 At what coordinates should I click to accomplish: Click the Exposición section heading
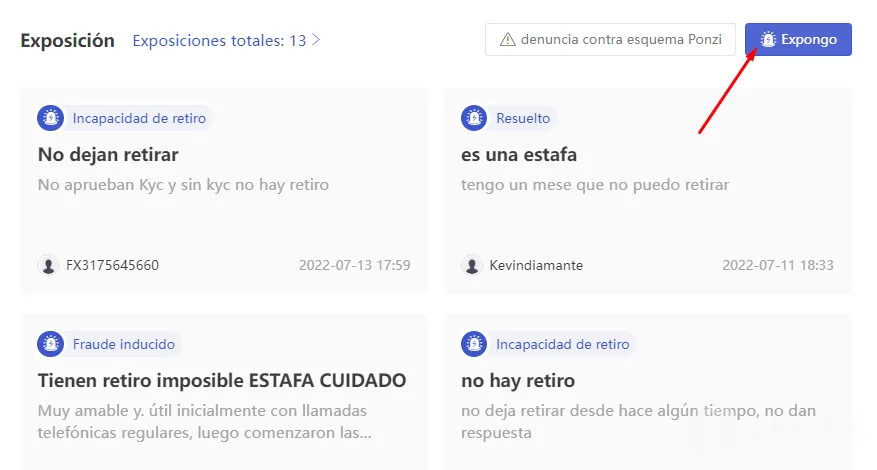pyautogui.click(x=67, y=40)
